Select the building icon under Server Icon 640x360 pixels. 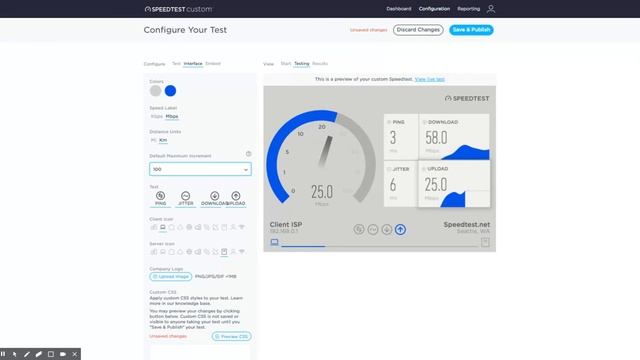154,252
